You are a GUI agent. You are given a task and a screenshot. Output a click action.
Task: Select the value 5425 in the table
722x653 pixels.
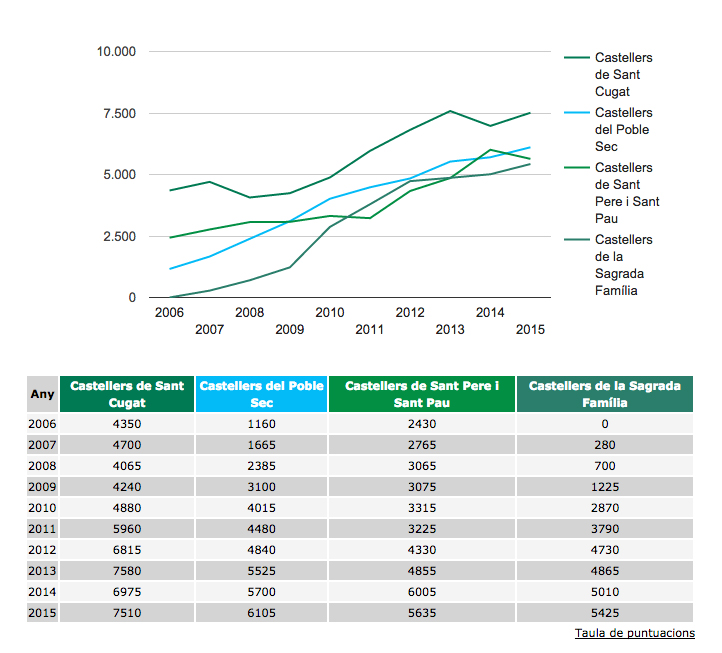pyautogui.click(x=605, y=613)
